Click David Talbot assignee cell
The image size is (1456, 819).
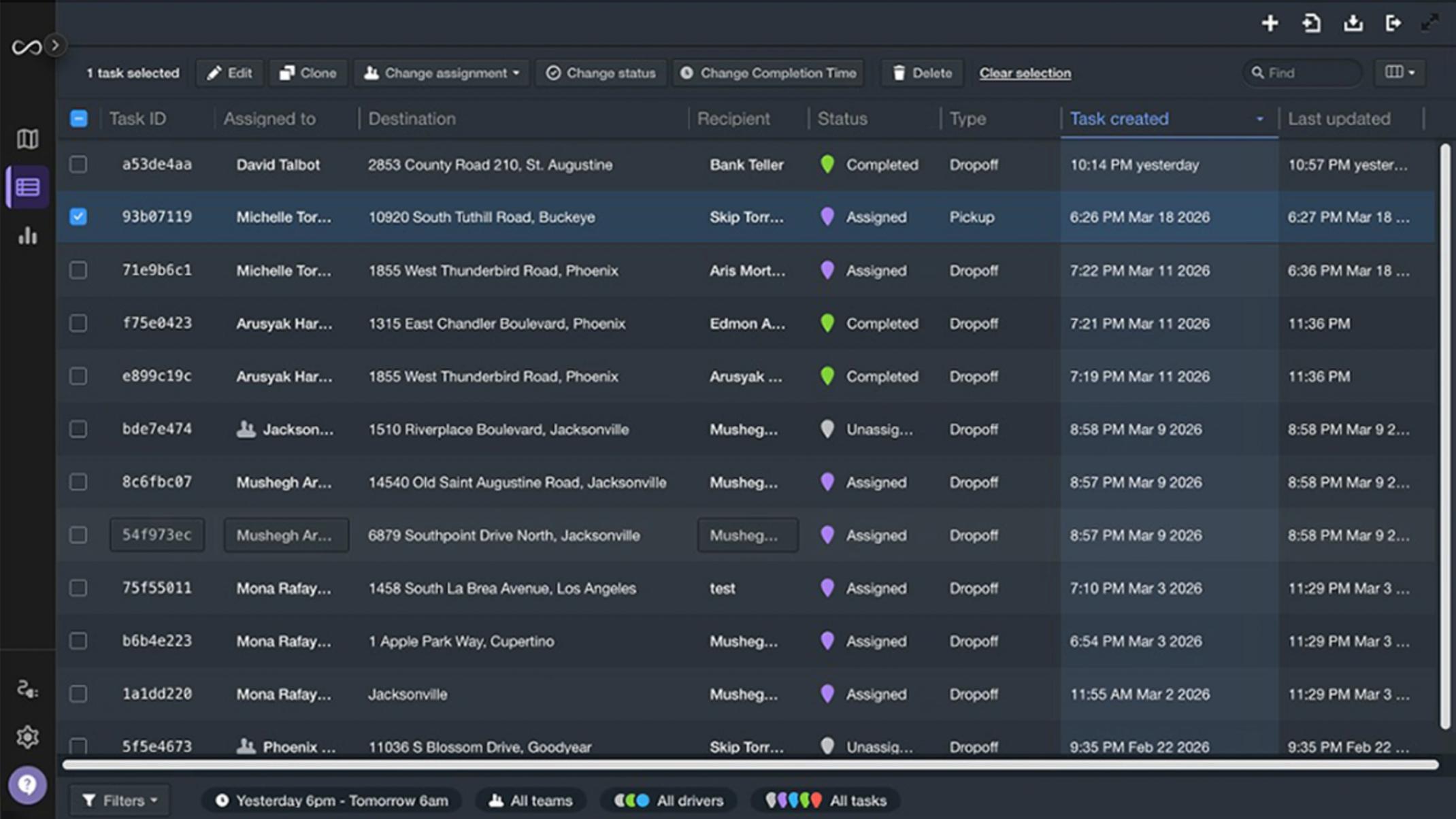tap(278, 165)
